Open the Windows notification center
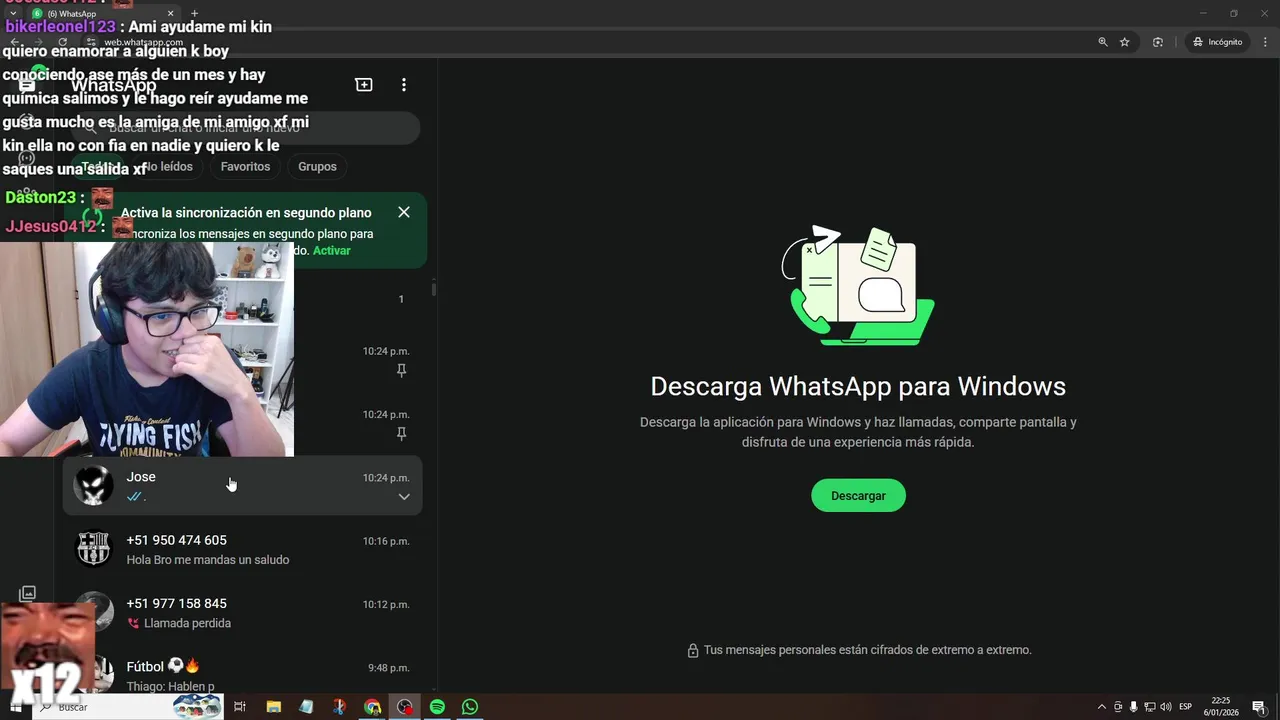 coord(1259,707)
